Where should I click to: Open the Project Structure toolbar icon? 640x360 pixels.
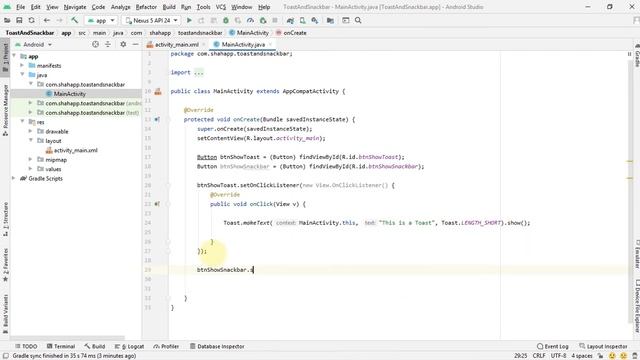tap(330, 20)
